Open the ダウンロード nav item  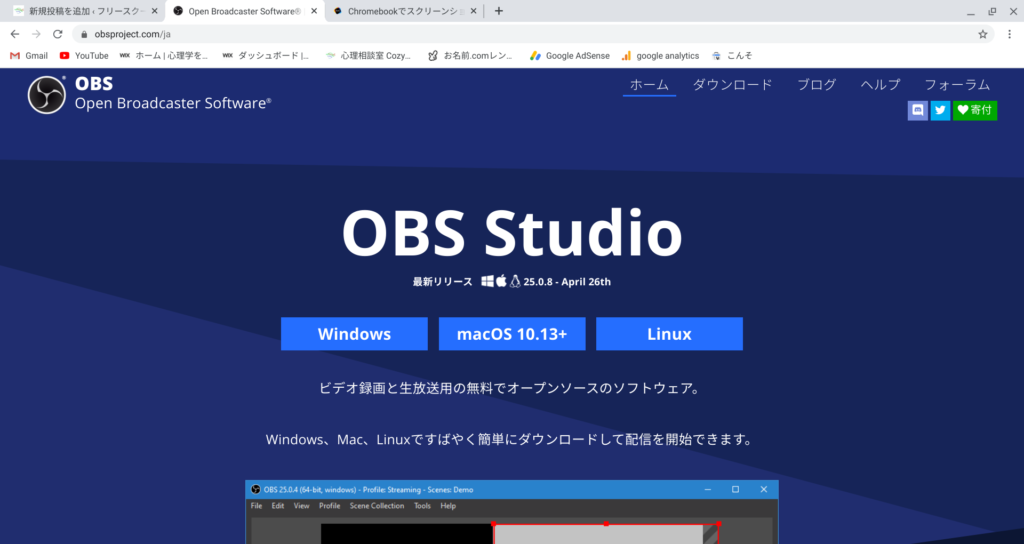pos(733,85)
